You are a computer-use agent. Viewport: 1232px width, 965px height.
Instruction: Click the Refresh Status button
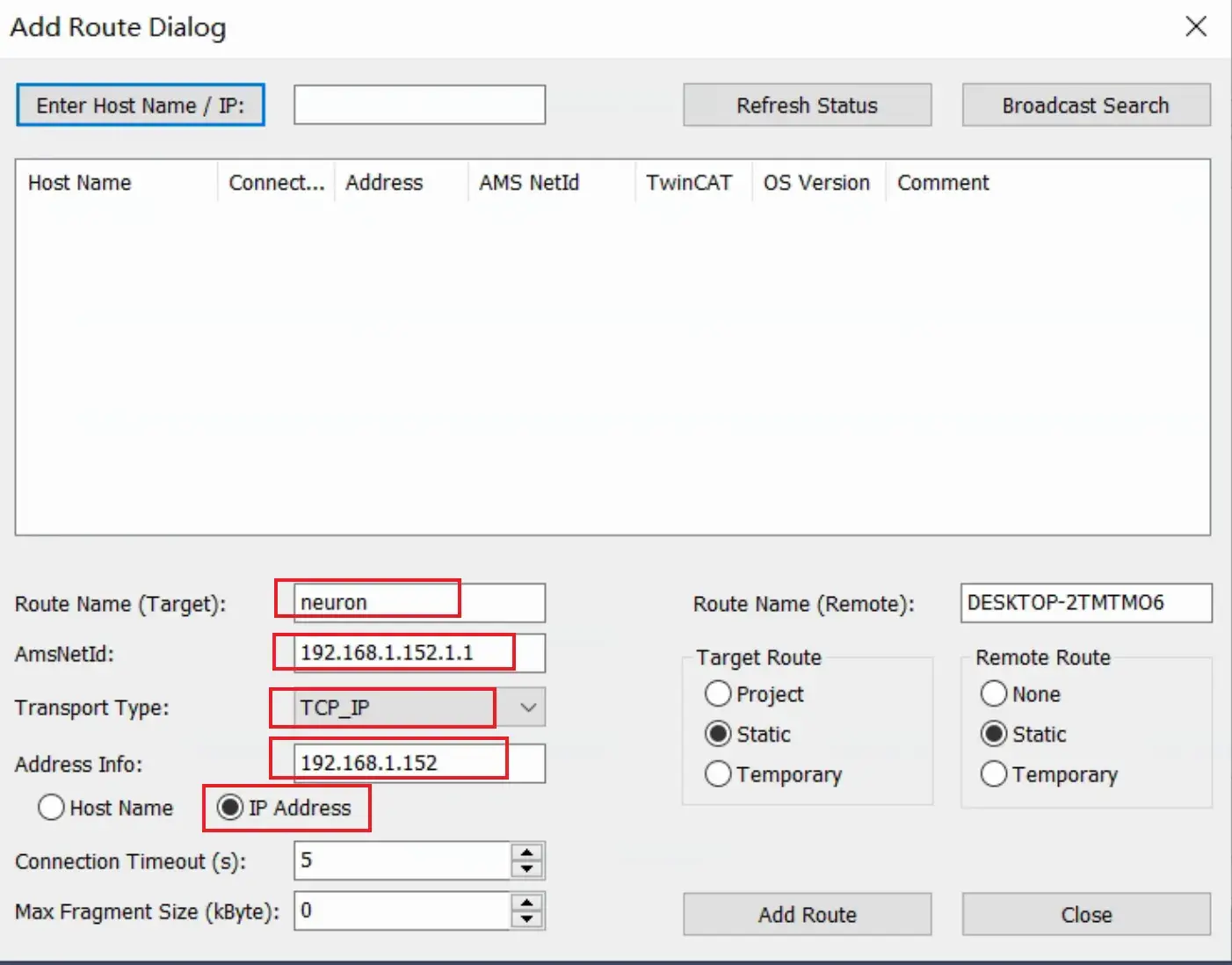click(806, 105)
